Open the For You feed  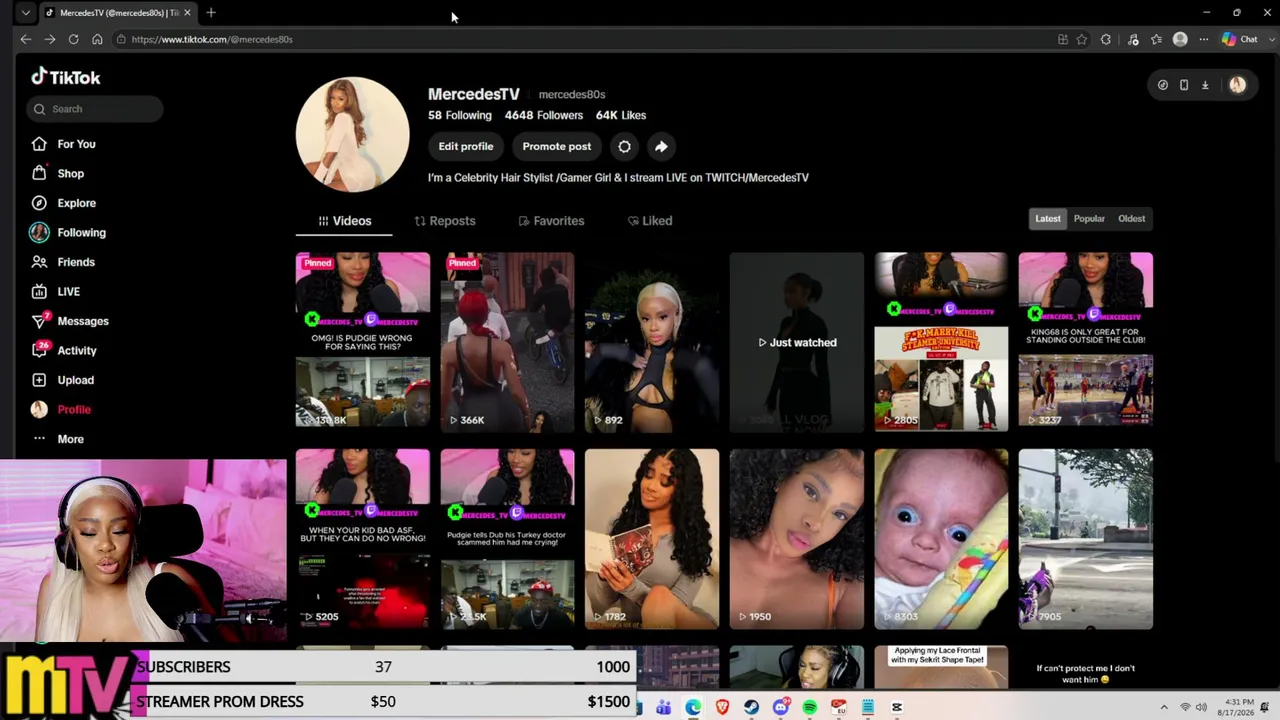[63, 144]
